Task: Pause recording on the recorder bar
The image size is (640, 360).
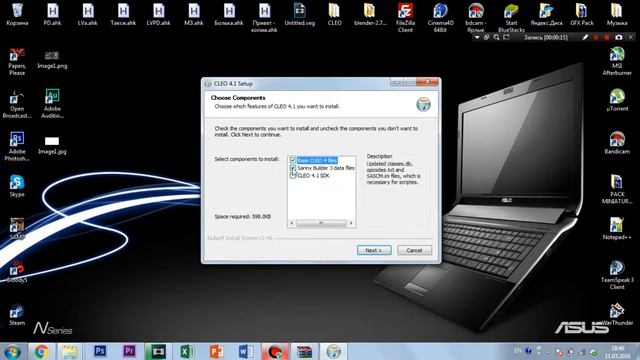Action: [596, 37]
